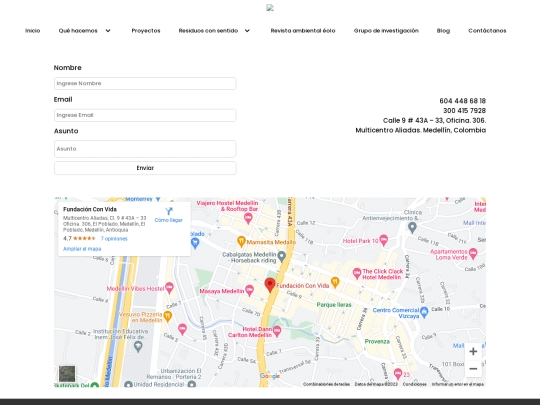The image size is (540, 405).
Task: Open the Contáctanos menu item
Action: (x=487, y=31)
